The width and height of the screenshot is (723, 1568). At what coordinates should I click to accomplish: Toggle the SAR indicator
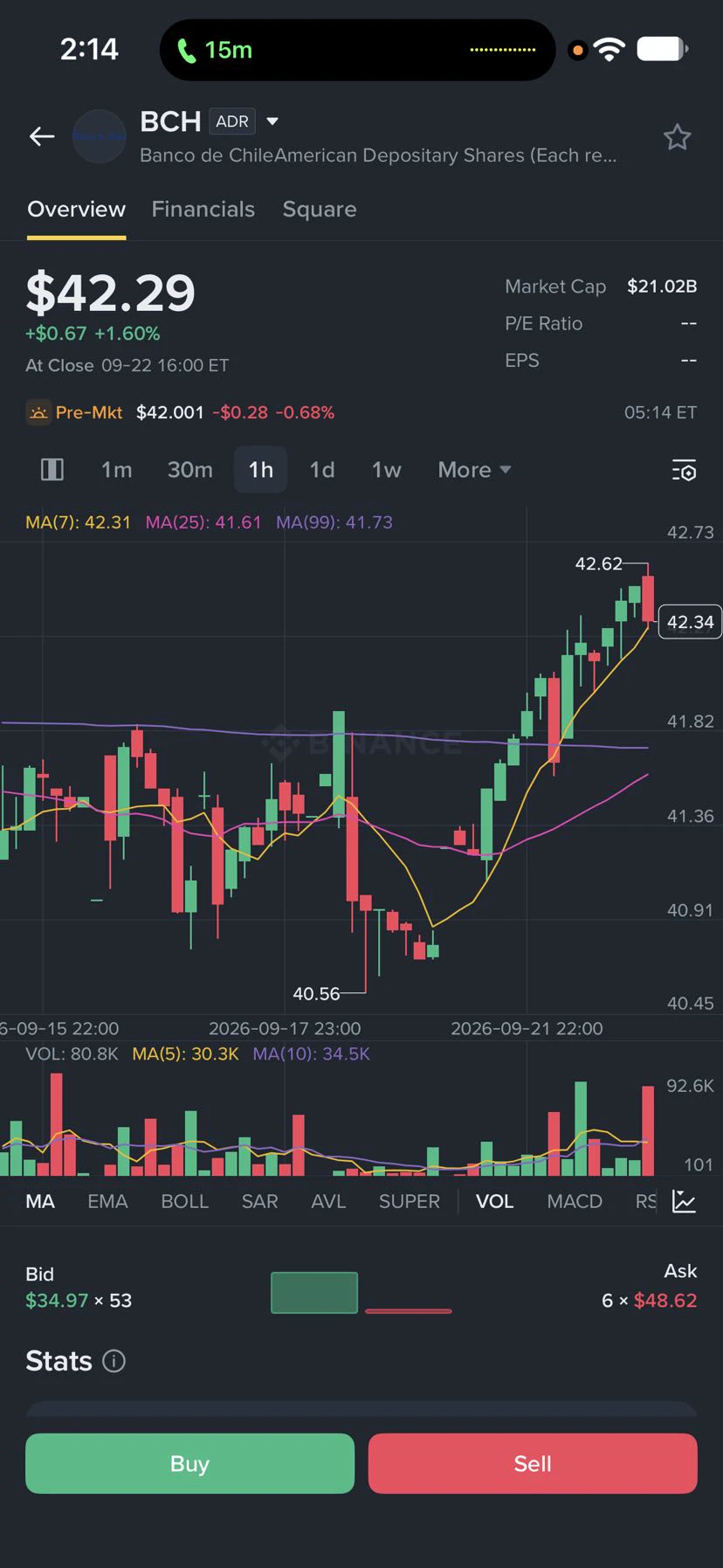(260, 1201)
